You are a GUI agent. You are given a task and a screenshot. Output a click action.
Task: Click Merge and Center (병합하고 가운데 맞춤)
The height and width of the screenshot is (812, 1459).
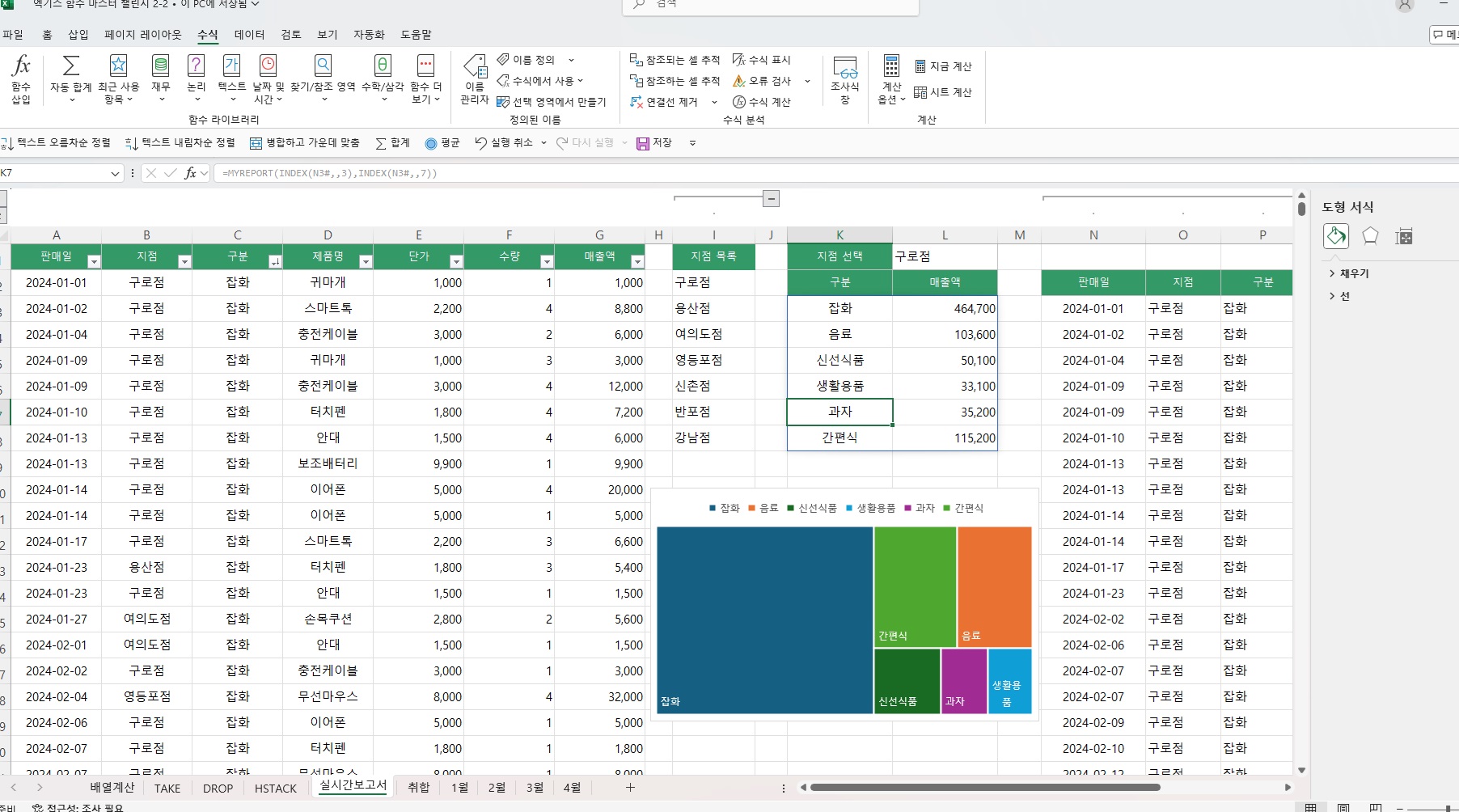(x=304, y=142)
